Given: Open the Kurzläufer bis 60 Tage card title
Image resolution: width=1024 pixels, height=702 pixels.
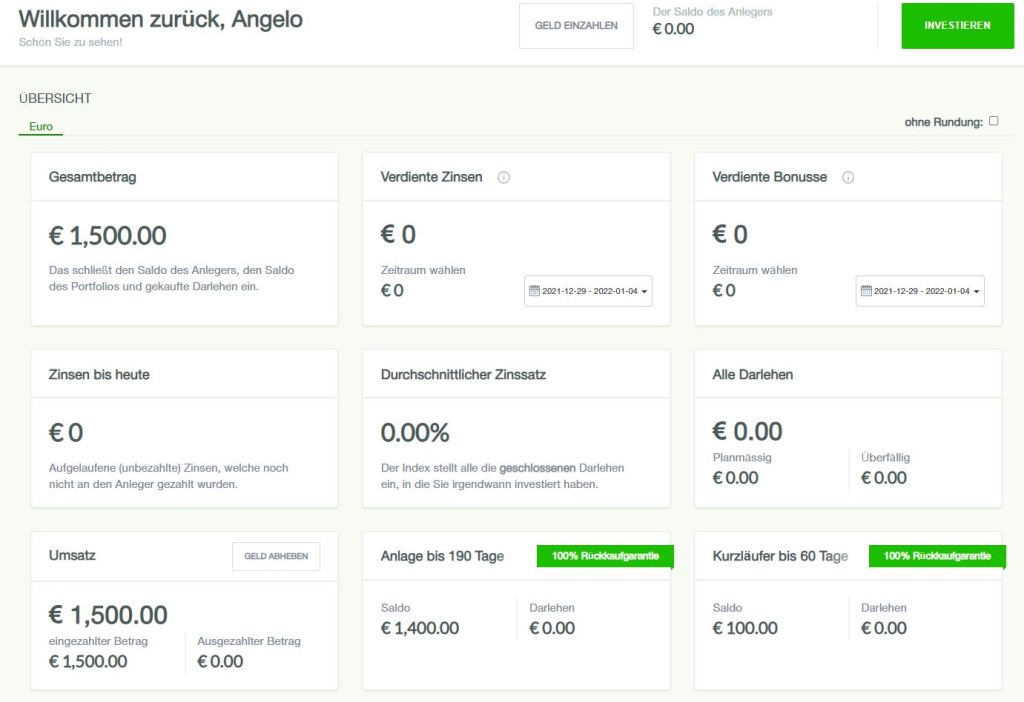Looking at the screenshot, I should 780,556.
